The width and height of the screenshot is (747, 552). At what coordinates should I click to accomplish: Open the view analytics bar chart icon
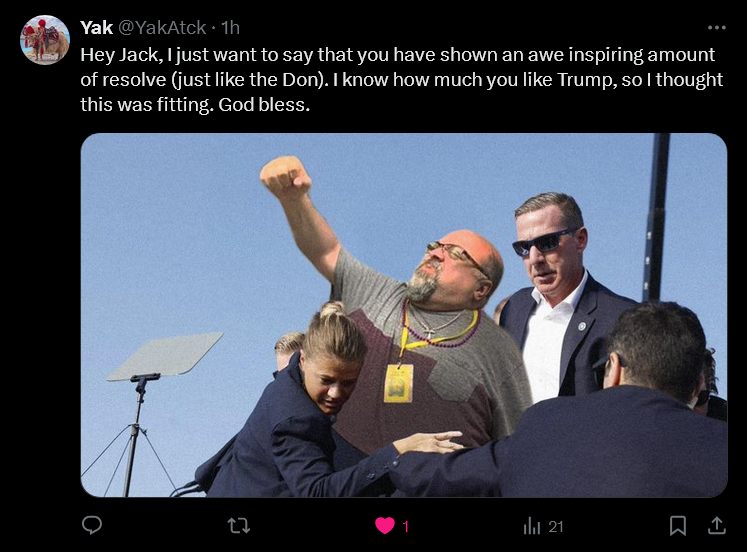pos(532,525)
